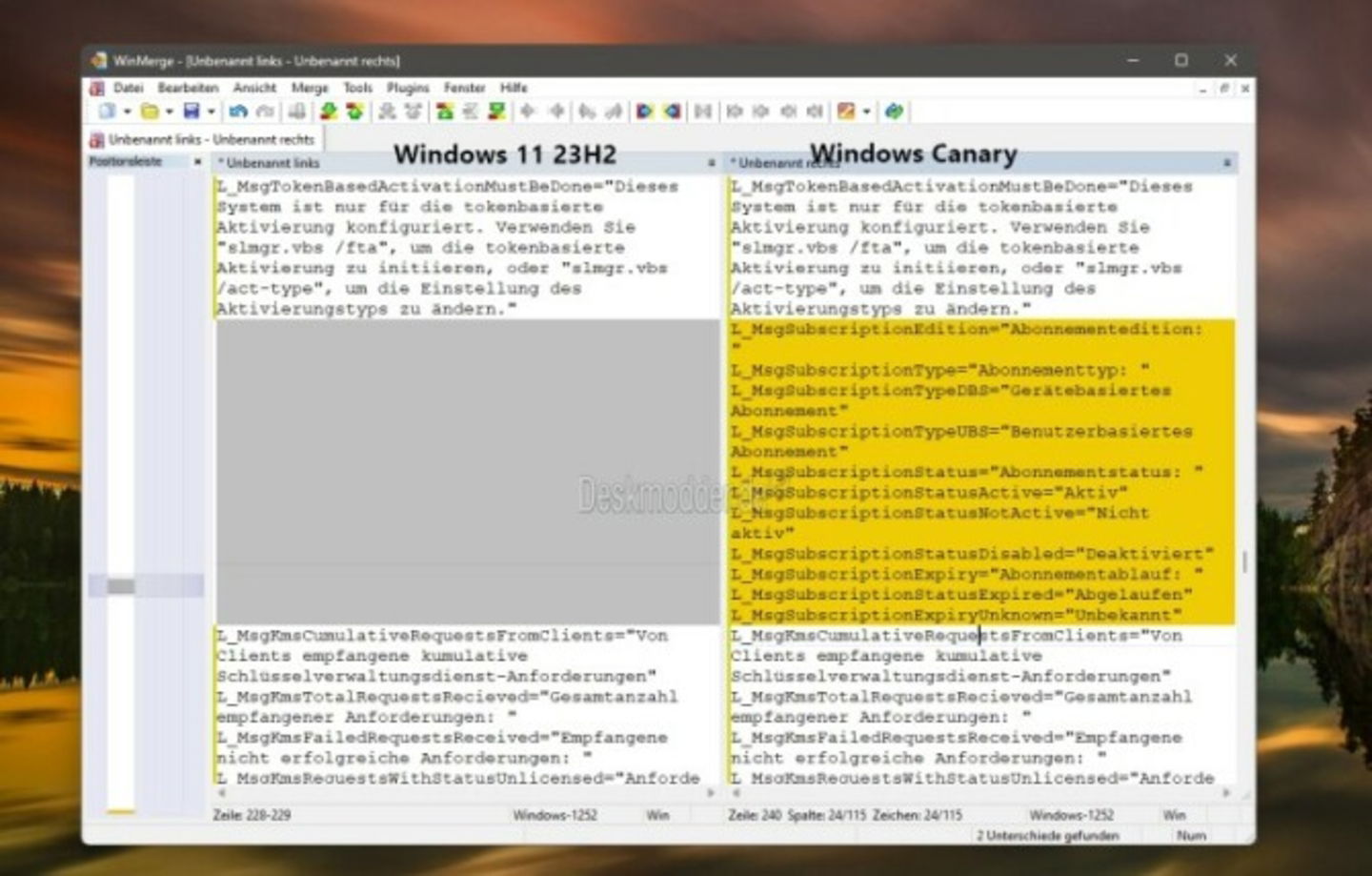The height and width of the screenshot is (876, 1372).
Task: Click the Select Line Difference icon
Action: tap(297, 112)
